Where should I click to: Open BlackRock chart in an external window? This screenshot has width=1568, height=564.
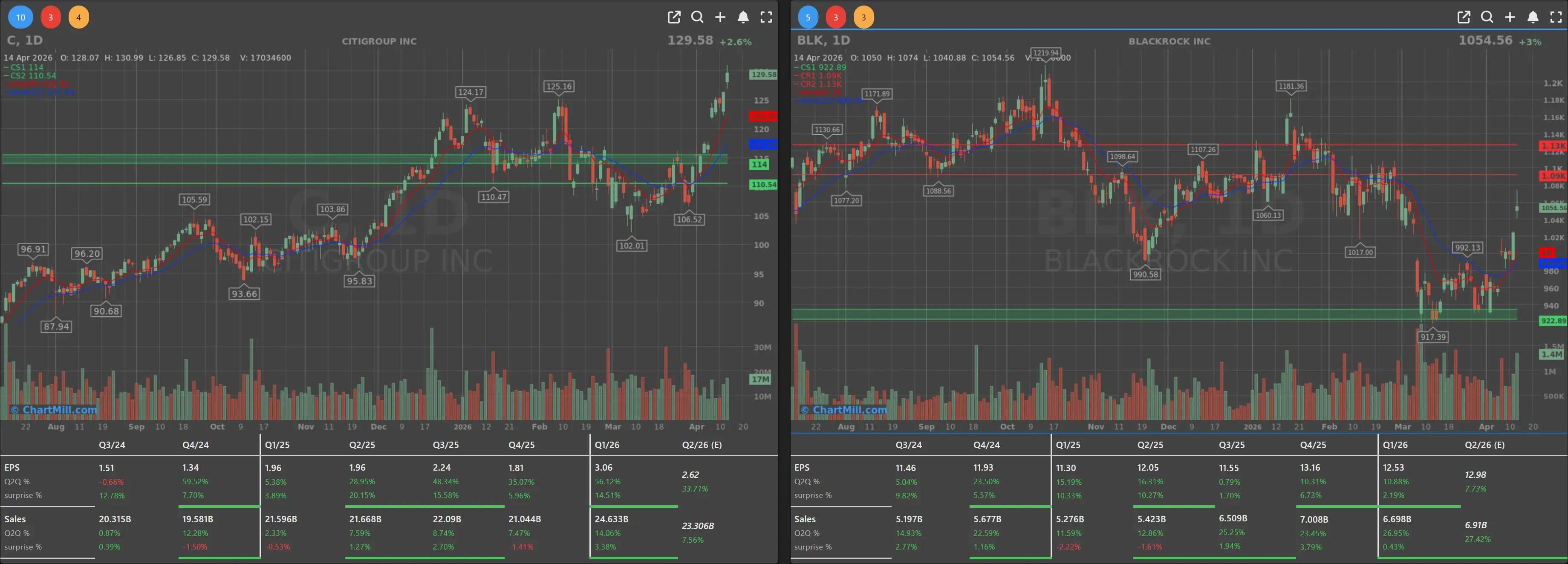tap(1464, 17)
